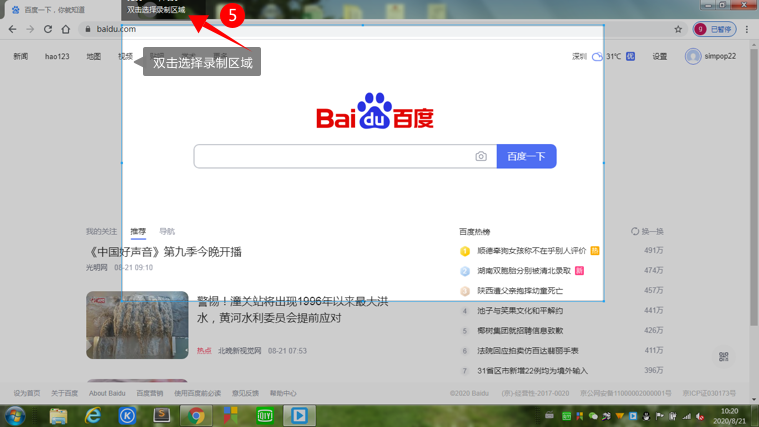The height and width of the screenshot is (427, 759).
Task: Click the WeChat tray icon
Action: [x=593, y=416]
